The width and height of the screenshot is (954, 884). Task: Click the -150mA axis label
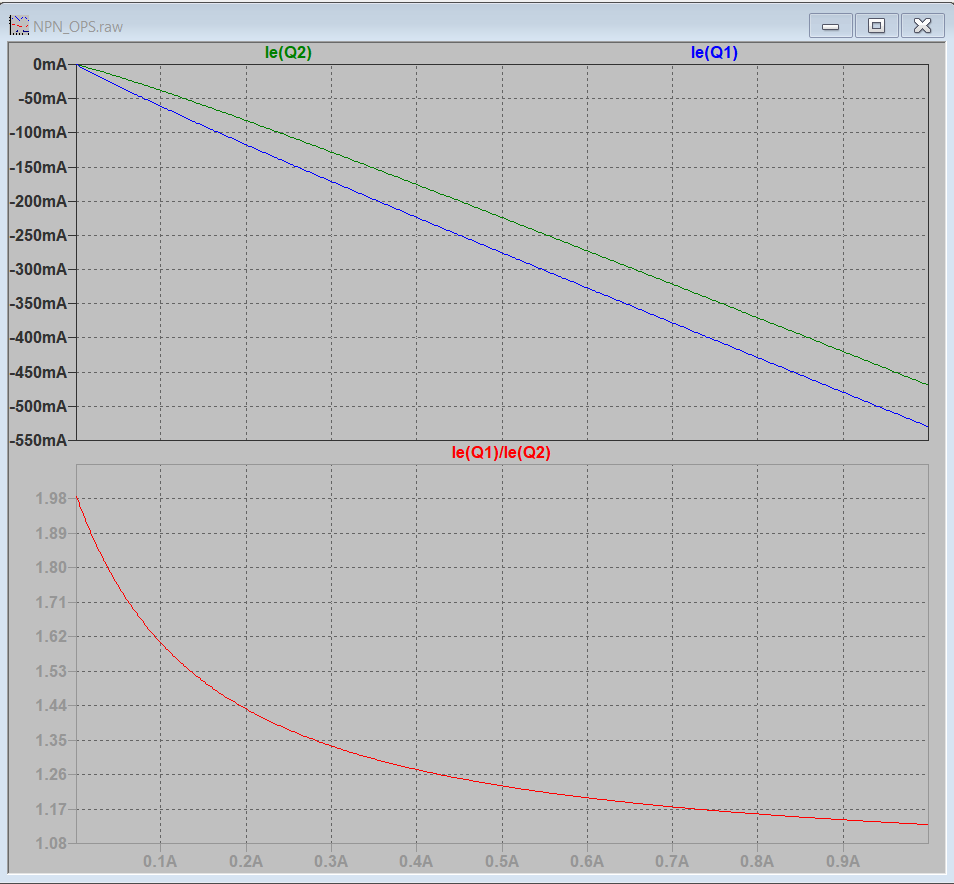pos(38,167)
